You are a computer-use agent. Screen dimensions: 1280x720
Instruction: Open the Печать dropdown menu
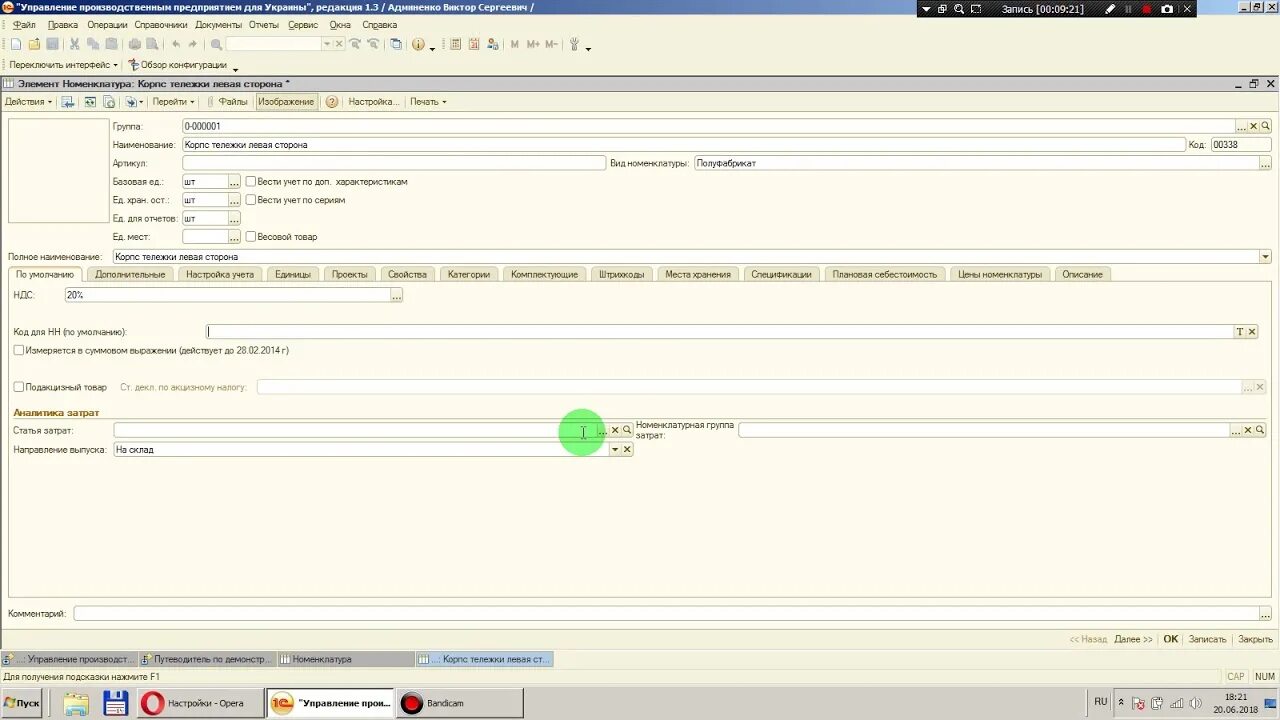point(428,102)
